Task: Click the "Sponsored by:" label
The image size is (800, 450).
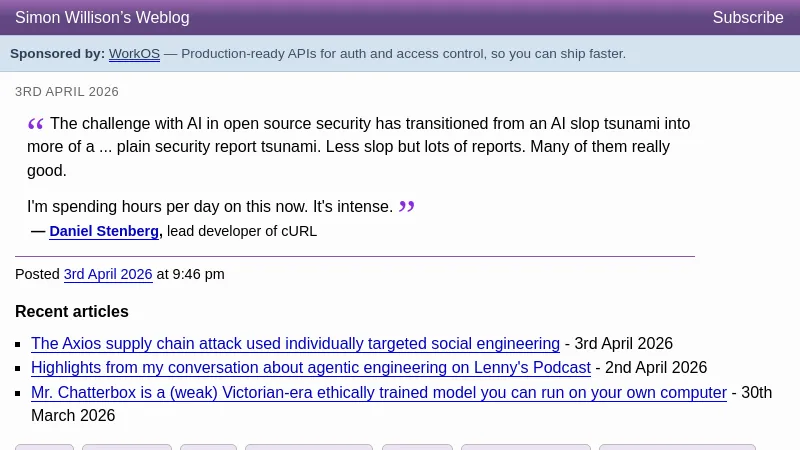Action: pyautogui.click(x=57, y=54)
